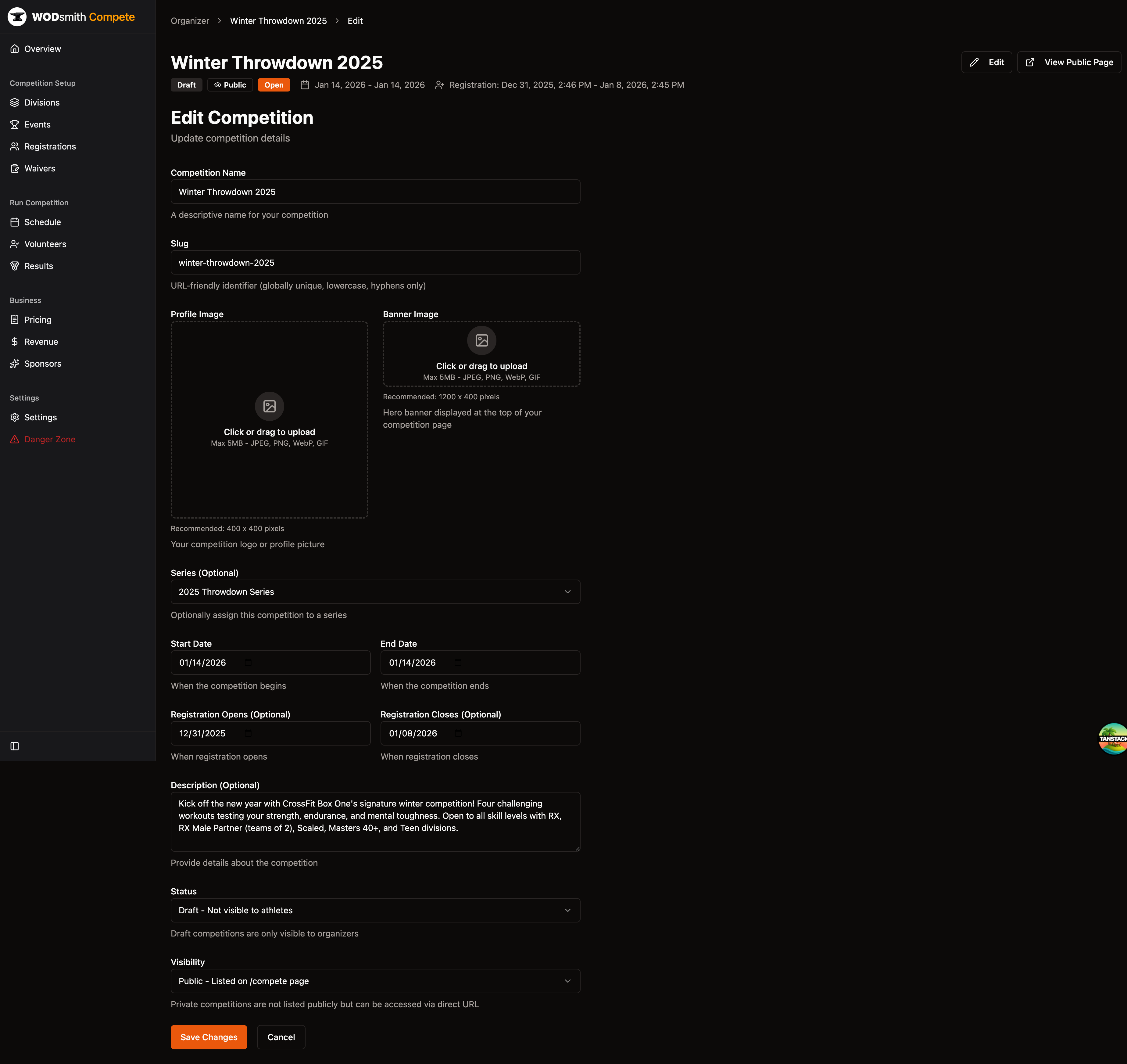The width and height of the screenshot is (1127, 1064).
Task: Collapse the sidebar with the panel icon
Action: tap(15, 746)
